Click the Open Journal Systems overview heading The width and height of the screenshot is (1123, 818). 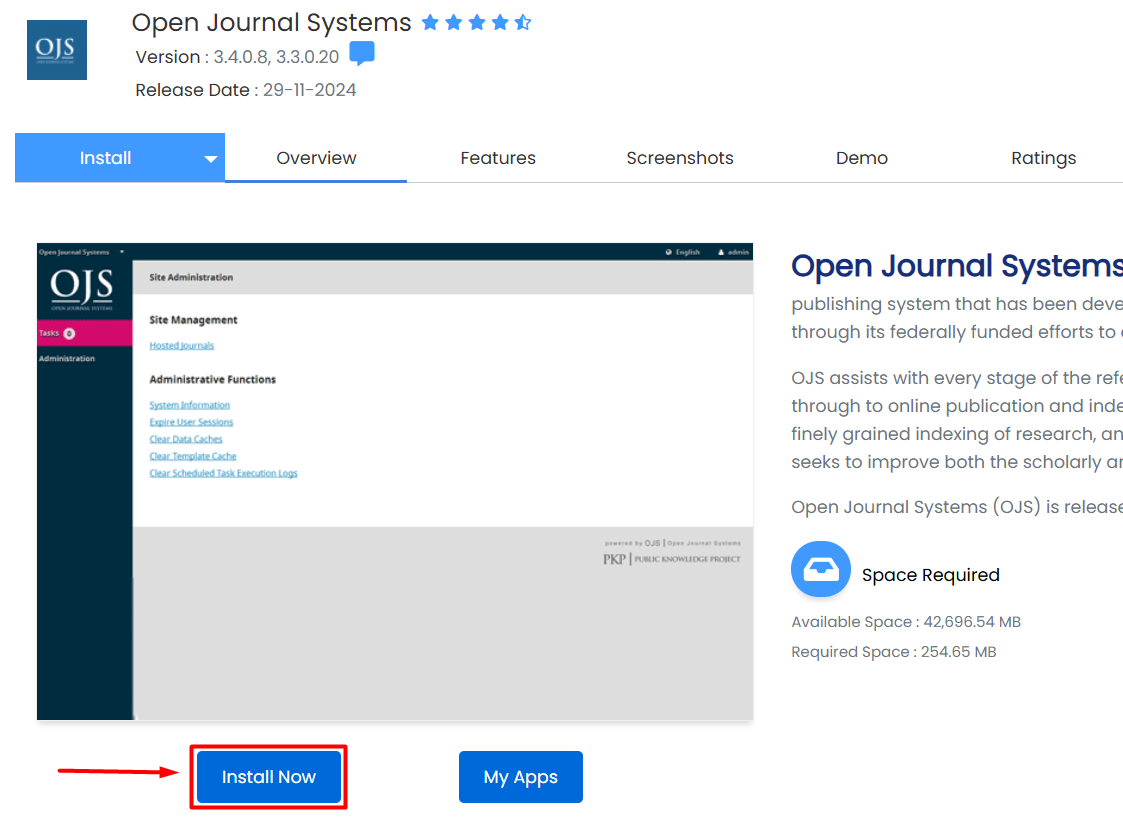(x=957, y=266)
